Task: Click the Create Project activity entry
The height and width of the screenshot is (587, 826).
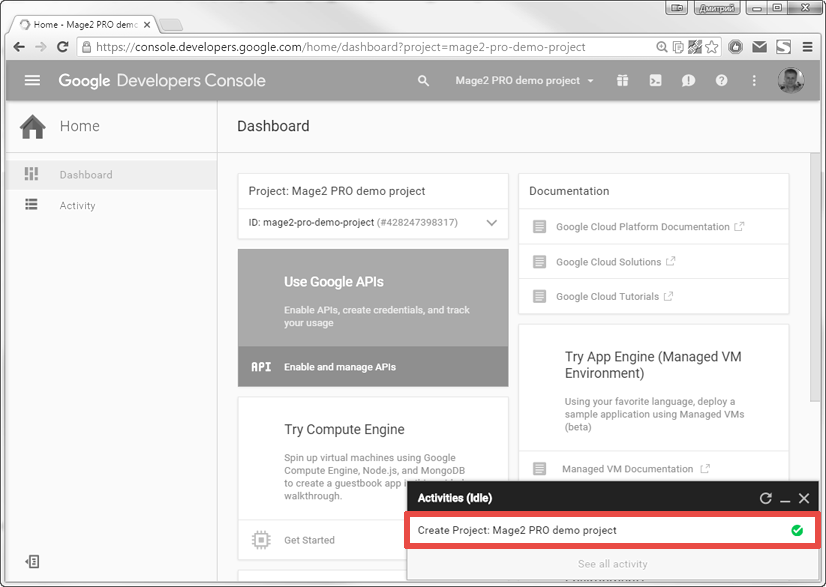Action: (x=612, y=530)
